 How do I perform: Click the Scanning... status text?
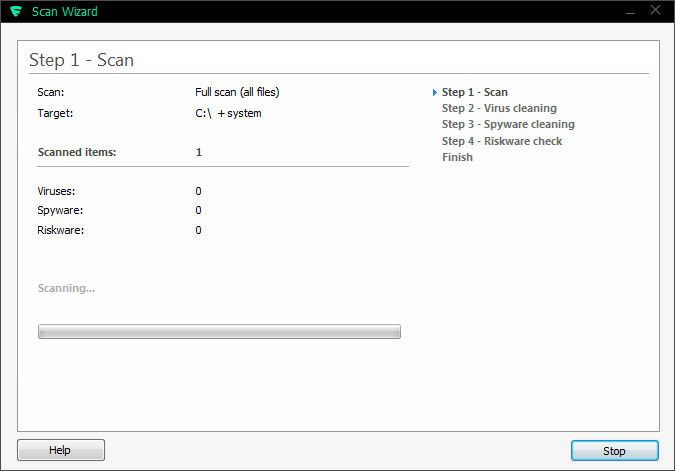(x=66, y=288)
